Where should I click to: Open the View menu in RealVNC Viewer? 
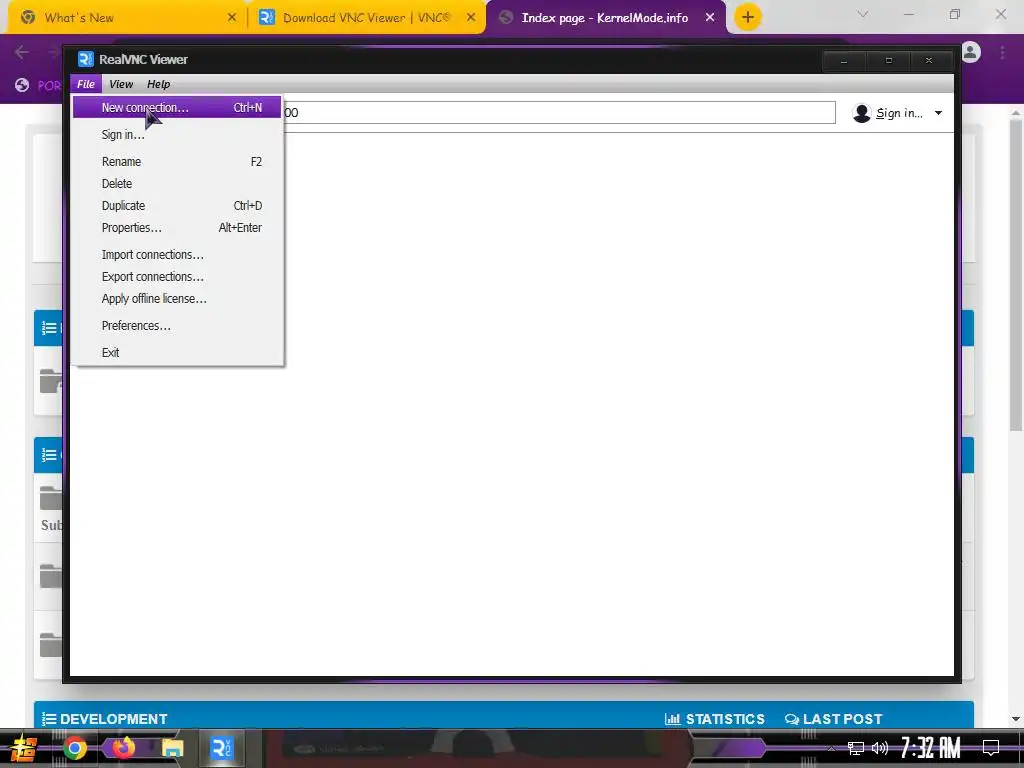[121, 84]
